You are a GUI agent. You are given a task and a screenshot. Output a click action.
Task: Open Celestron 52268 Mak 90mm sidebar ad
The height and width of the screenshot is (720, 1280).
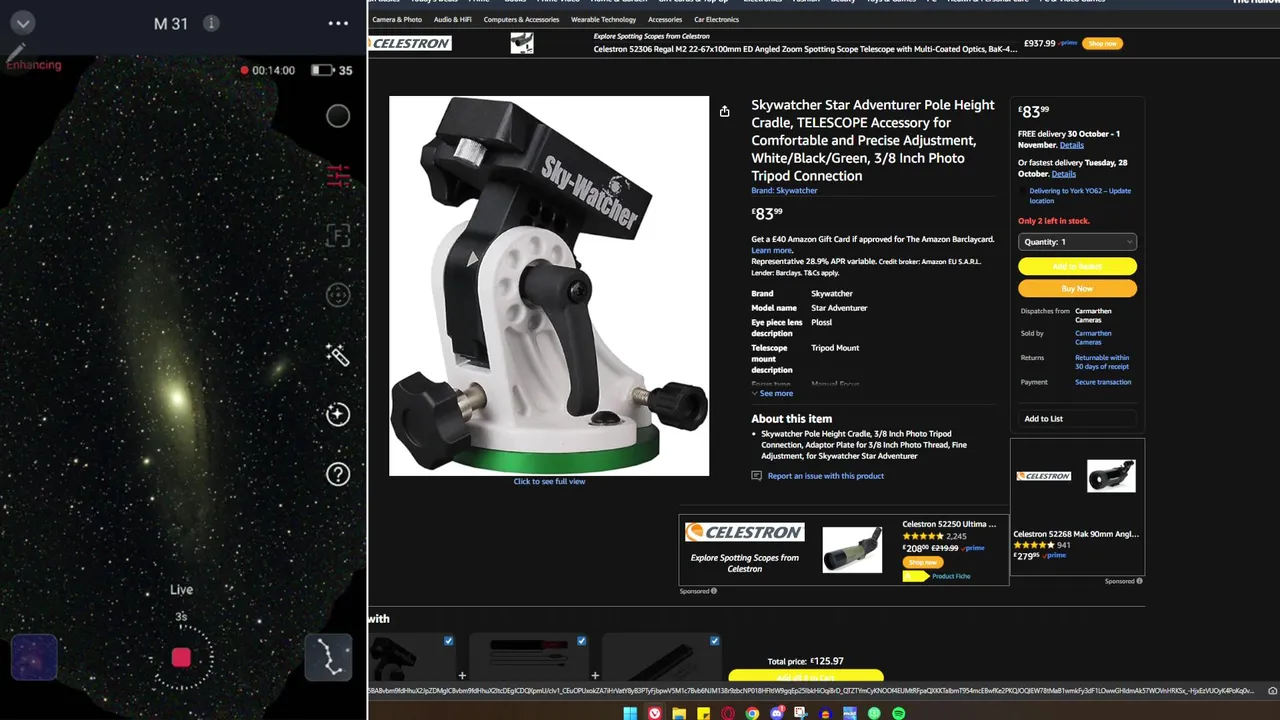click(1076, 534)
